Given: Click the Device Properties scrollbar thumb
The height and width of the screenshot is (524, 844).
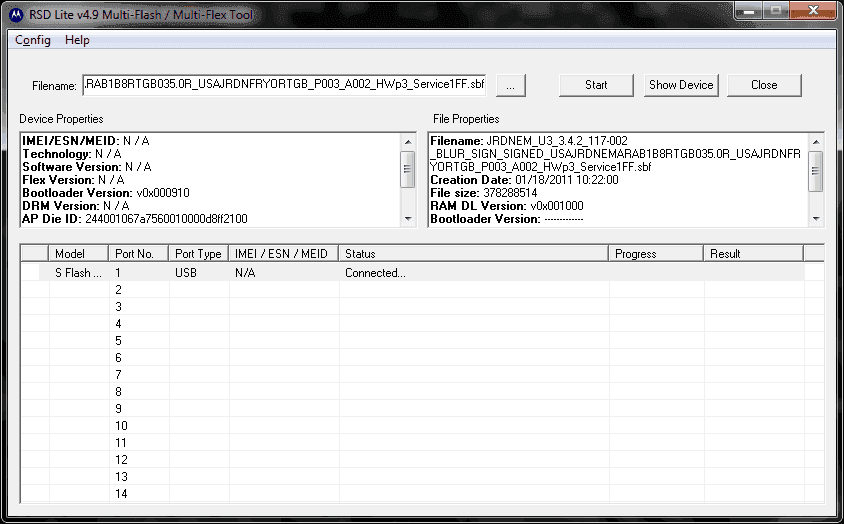Looking at the screenshot, I should click(407, 169).
